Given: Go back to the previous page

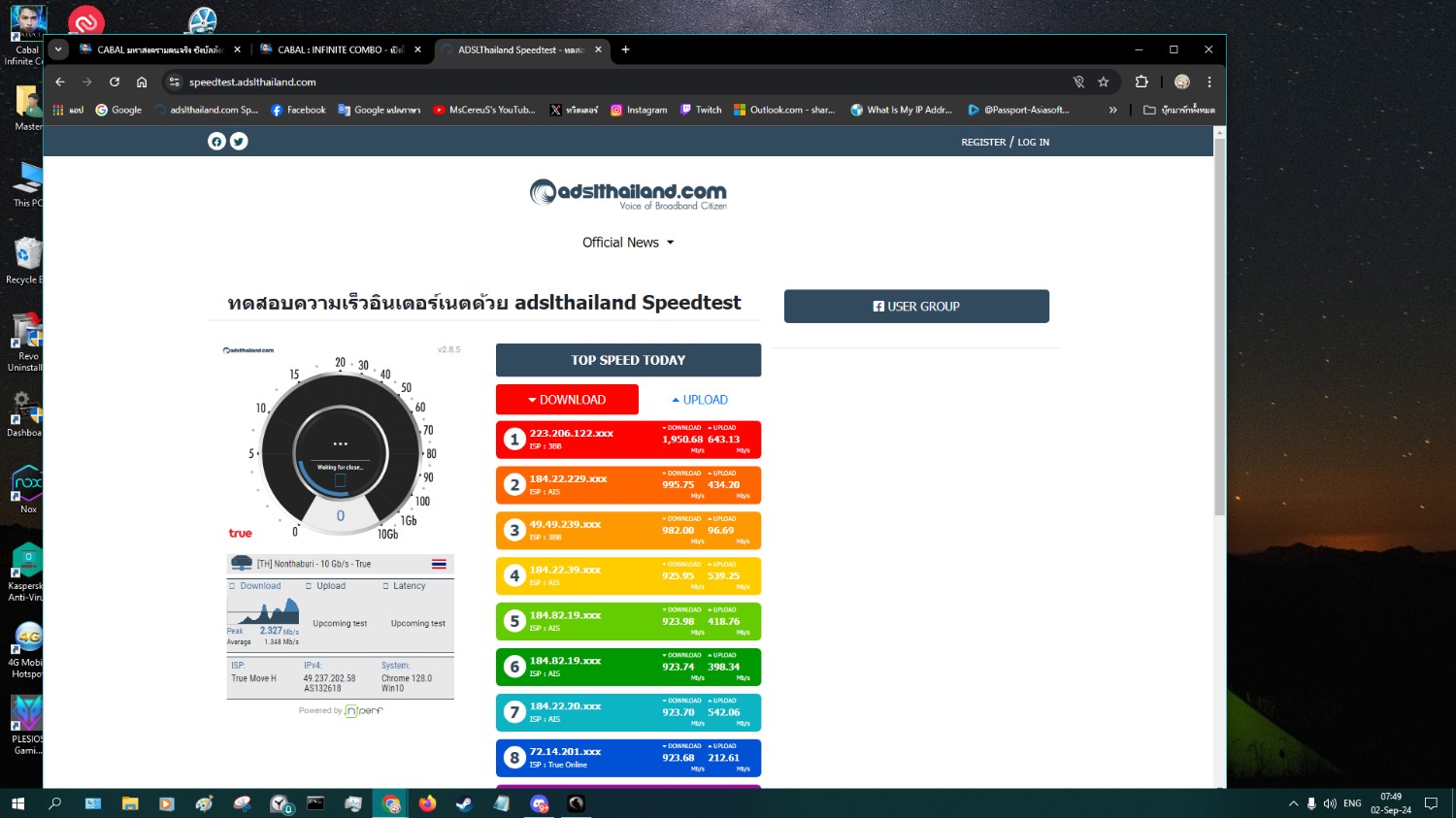Looking at the screenshot, I should tap(60, 82).
